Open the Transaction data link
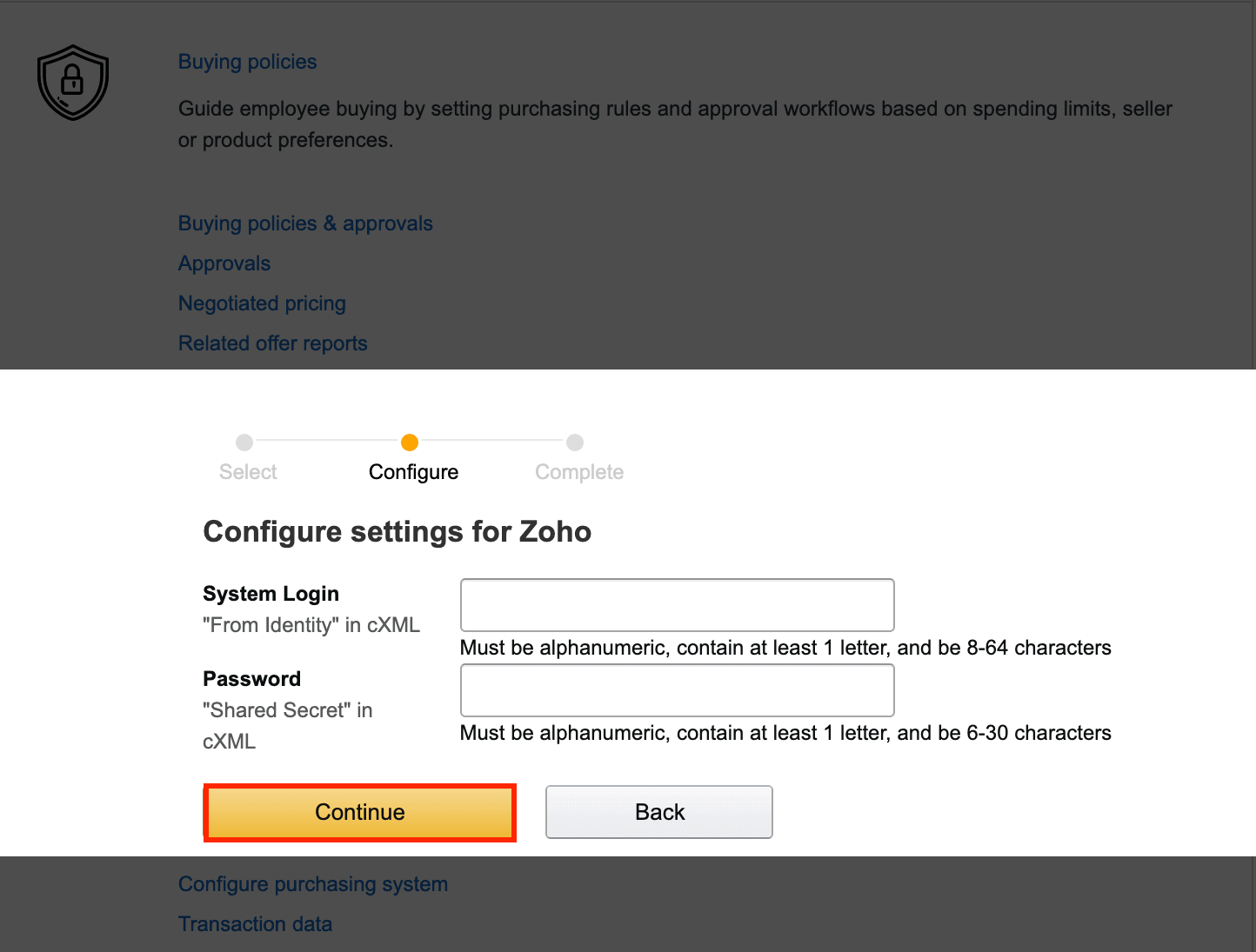Screen dimensions: 1256x952 [255, 924]
